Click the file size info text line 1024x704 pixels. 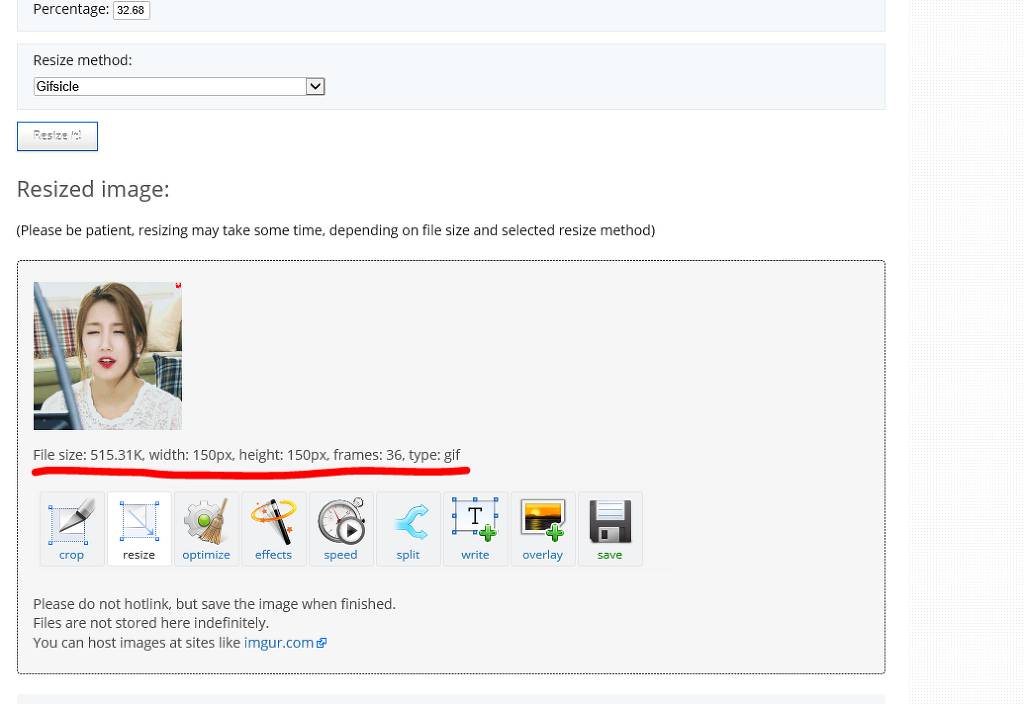[x=246, y=455]
